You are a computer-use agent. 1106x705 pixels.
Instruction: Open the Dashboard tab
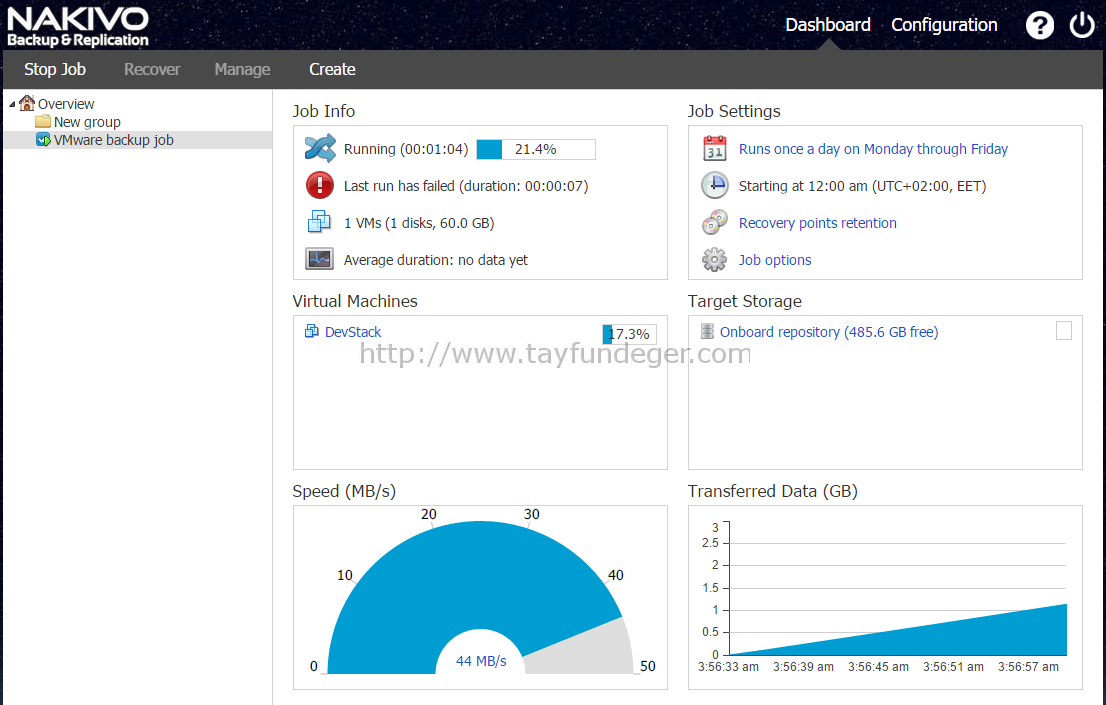(x=827, y=25)
